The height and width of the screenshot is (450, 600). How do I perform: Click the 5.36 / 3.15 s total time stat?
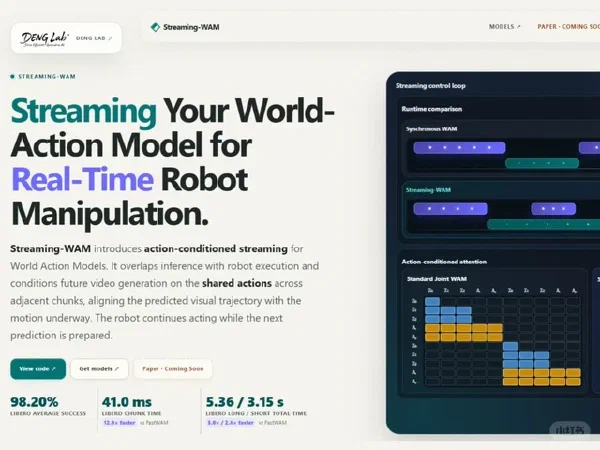(x=256, y=411)
